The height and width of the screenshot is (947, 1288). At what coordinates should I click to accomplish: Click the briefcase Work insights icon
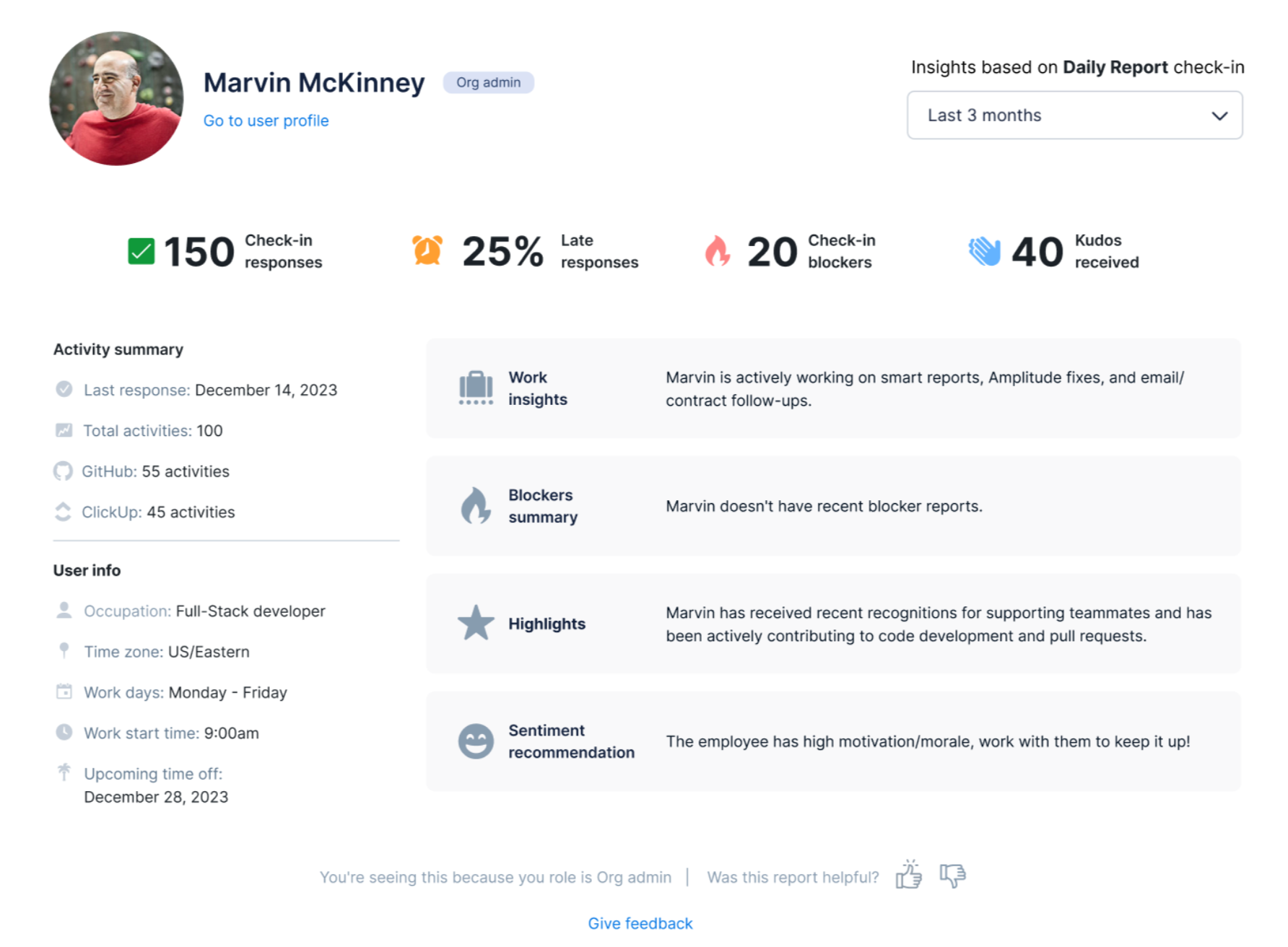click(x=476, y=388)
